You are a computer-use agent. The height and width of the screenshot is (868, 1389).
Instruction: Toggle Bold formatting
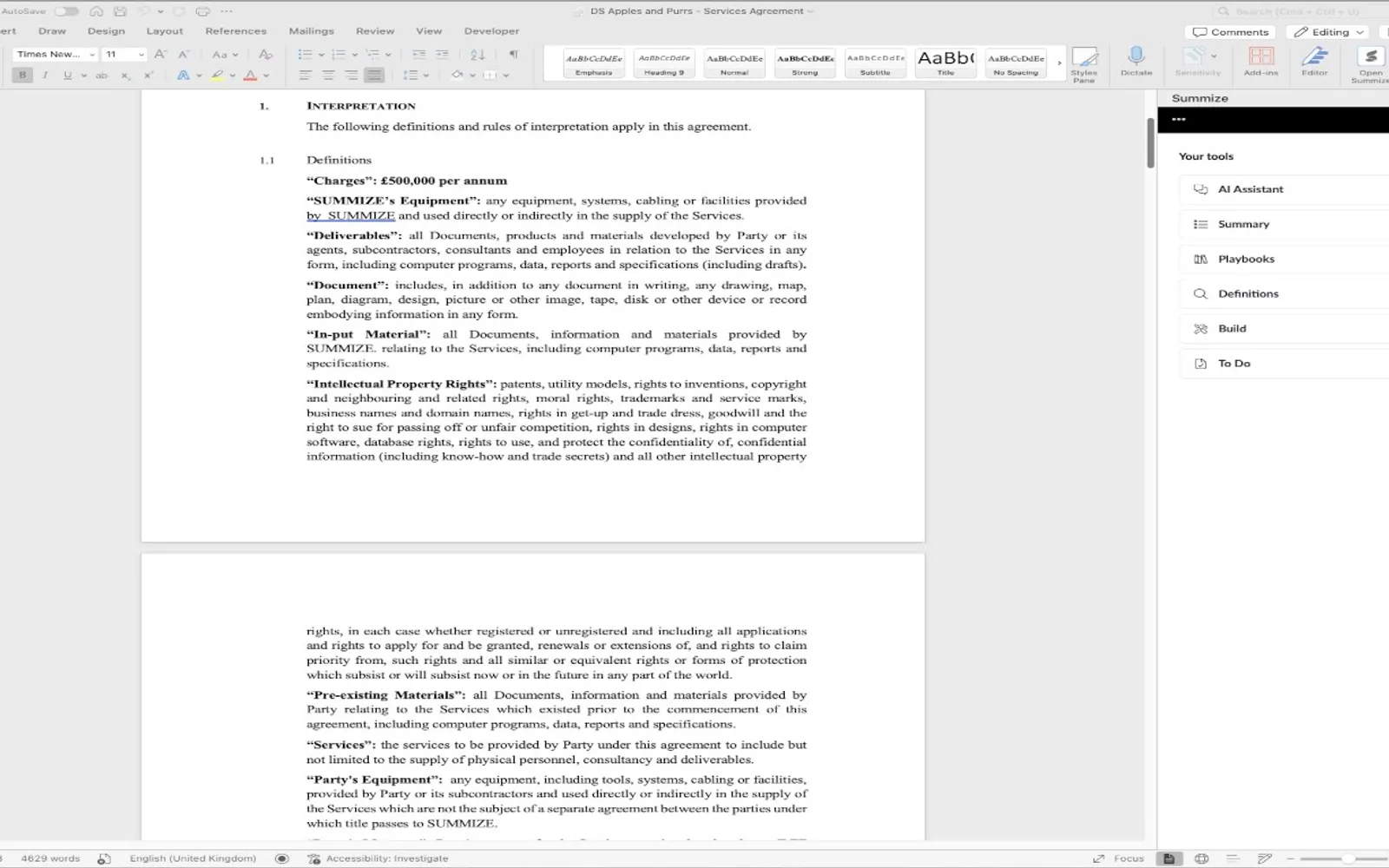(23, 76)
